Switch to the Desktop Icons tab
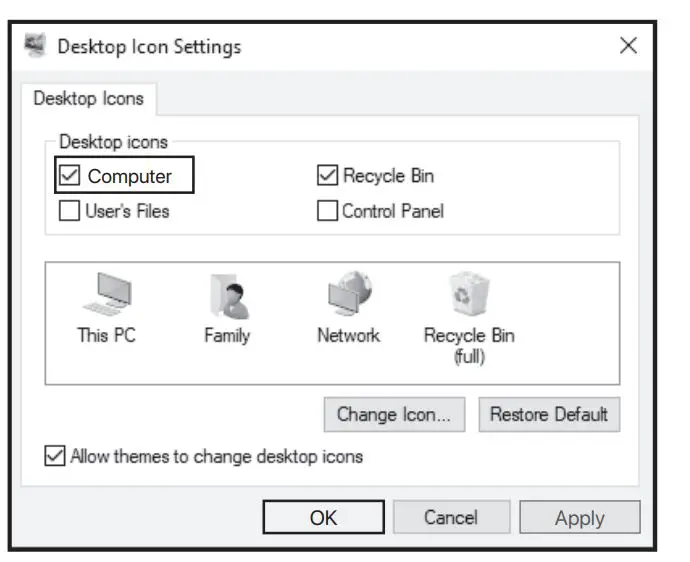The height and width of the screenshot is (562, 690). tap(88, 98)
